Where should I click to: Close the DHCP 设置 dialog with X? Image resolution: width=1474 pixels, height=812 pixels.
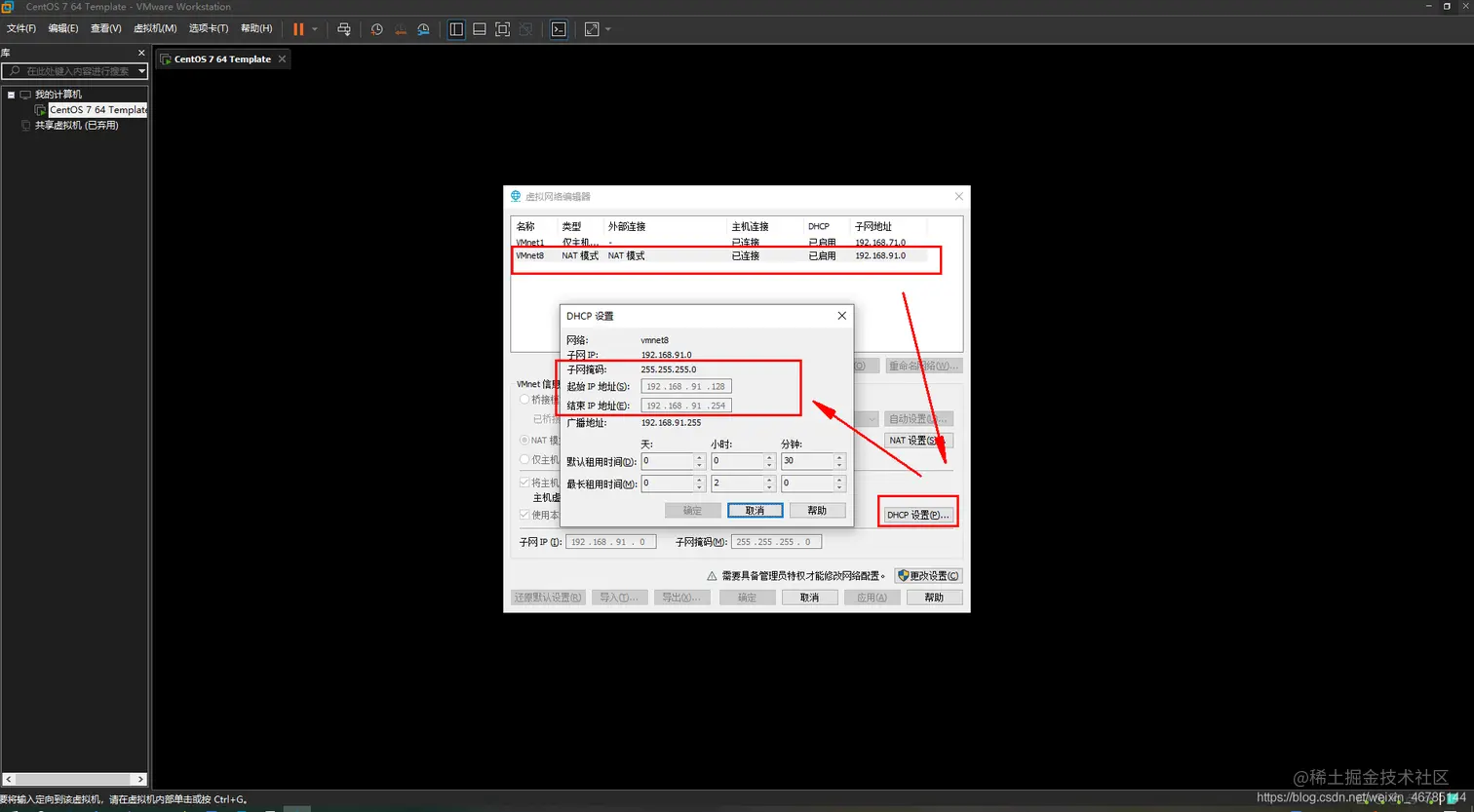(x=842, y=315)
